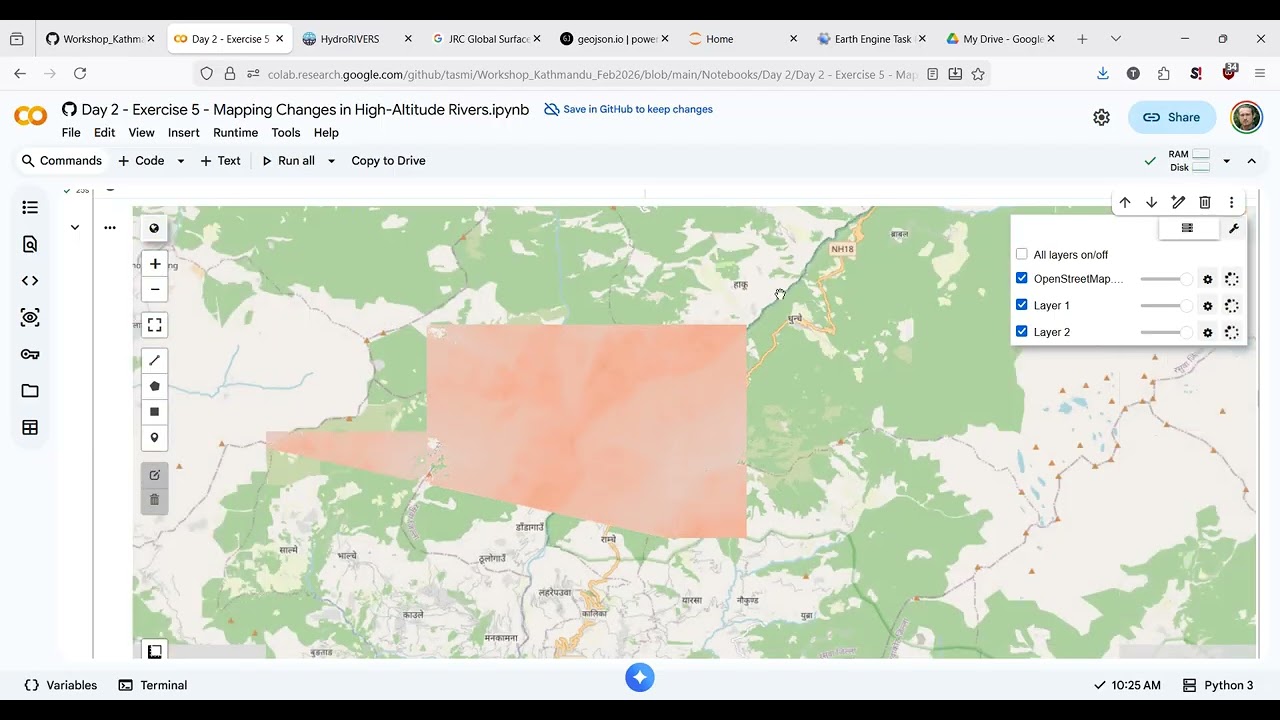
Task: Open the Terminal panel
Action: pyautogui.click(x=153, y=686)
